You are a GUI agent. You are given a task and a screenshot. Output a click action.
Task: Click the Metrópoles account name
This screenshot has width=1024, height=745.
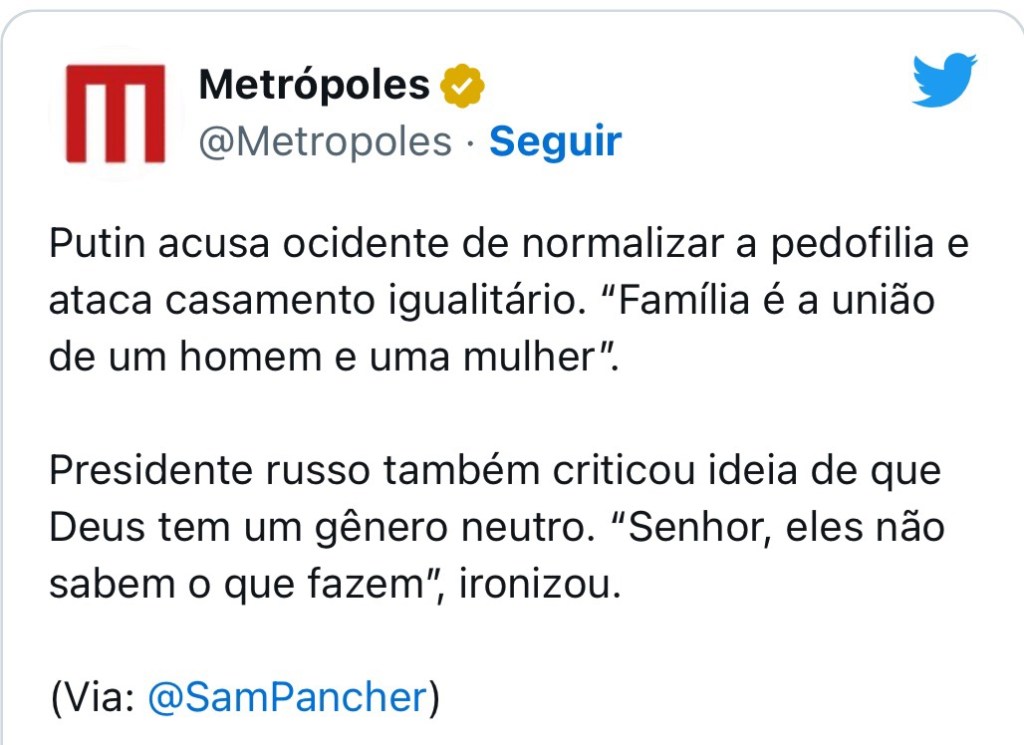314,85
